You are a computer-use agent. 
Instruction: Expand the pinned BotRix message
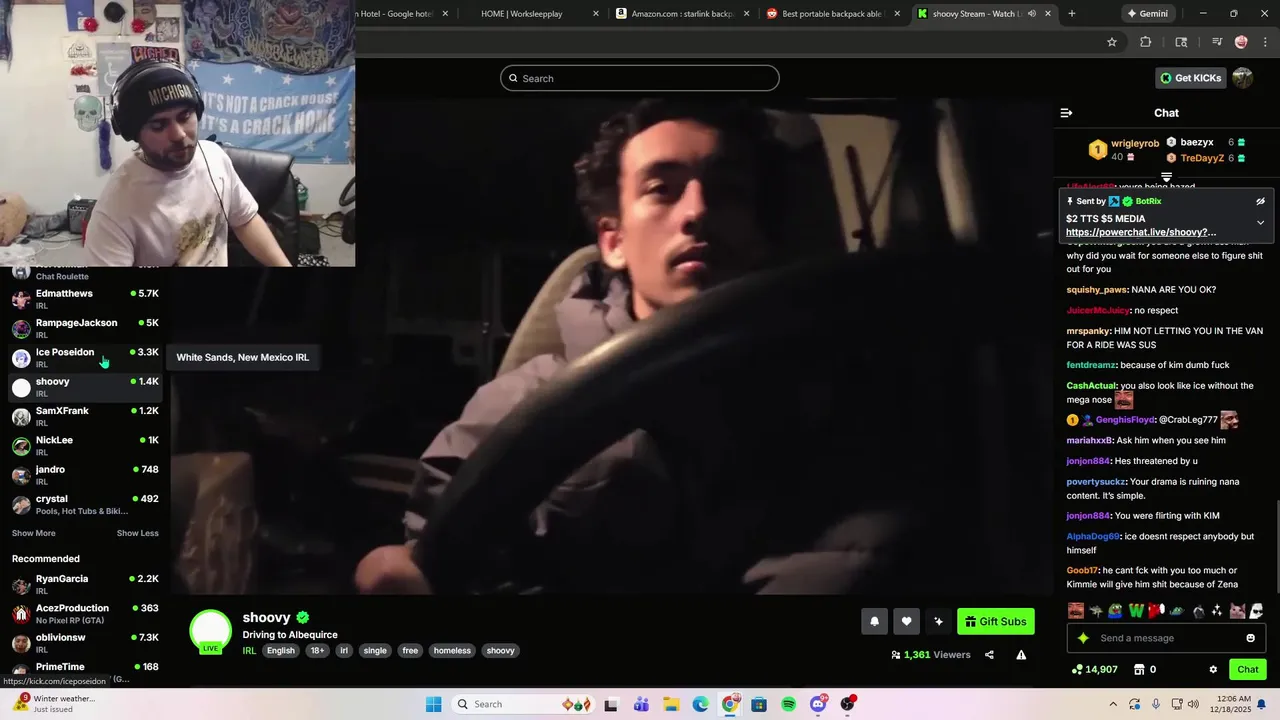point(1260,222)
